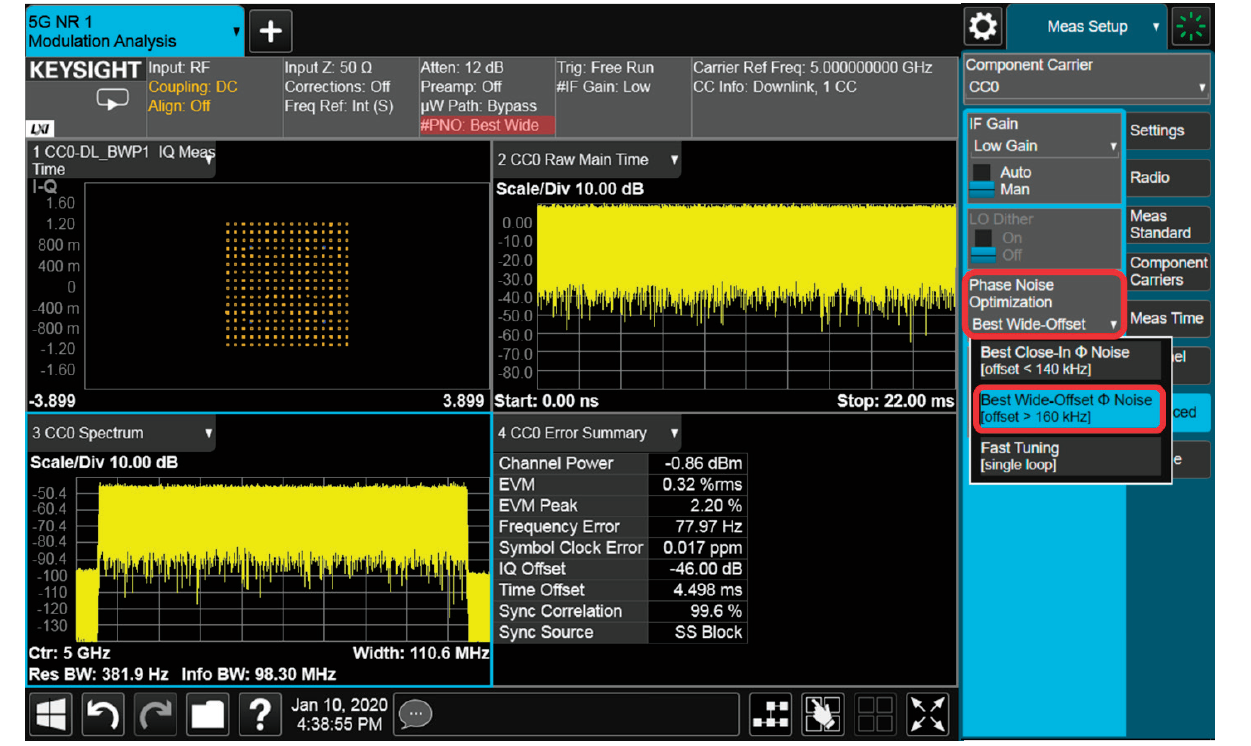Click the green continuous sweep spinner icon

click(x=1191, y=27)
